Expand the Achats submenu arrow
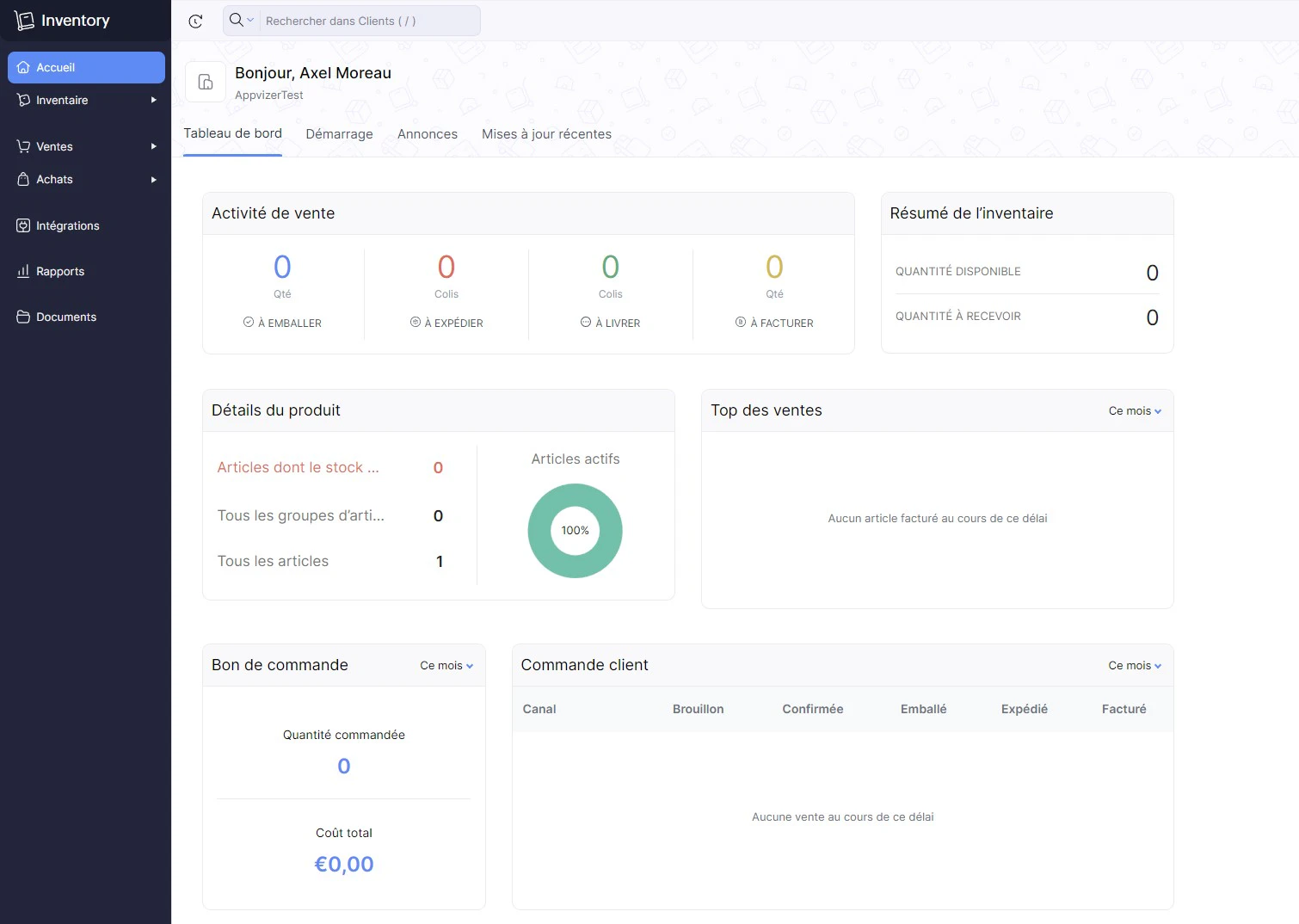 tap(154, 179)
